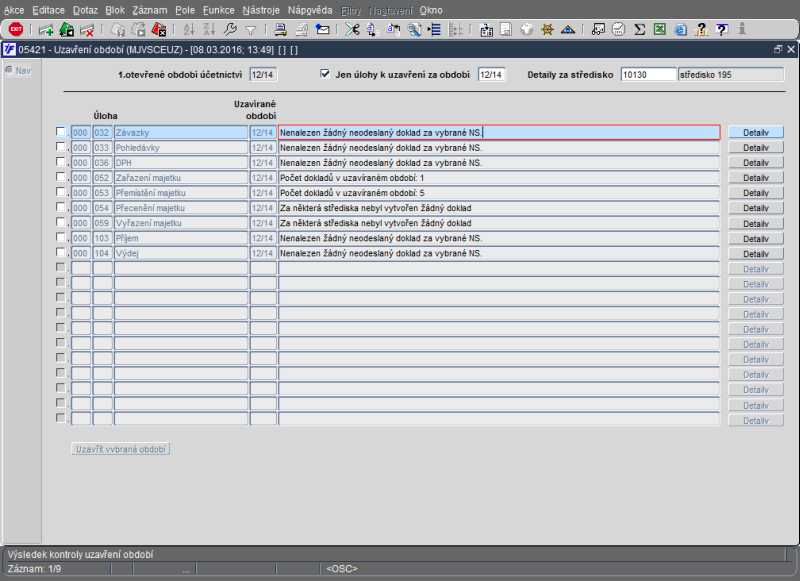The image size is (800, 581).
Task: Check the box for Přemístění majetku row
Action: 61,192
